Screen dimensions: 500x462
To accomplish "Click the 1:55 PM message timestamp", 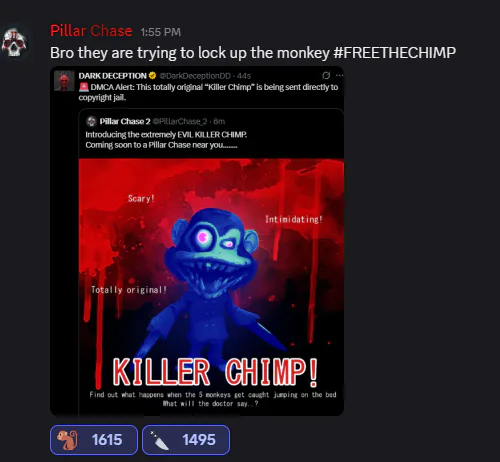I will pos(161,32).
